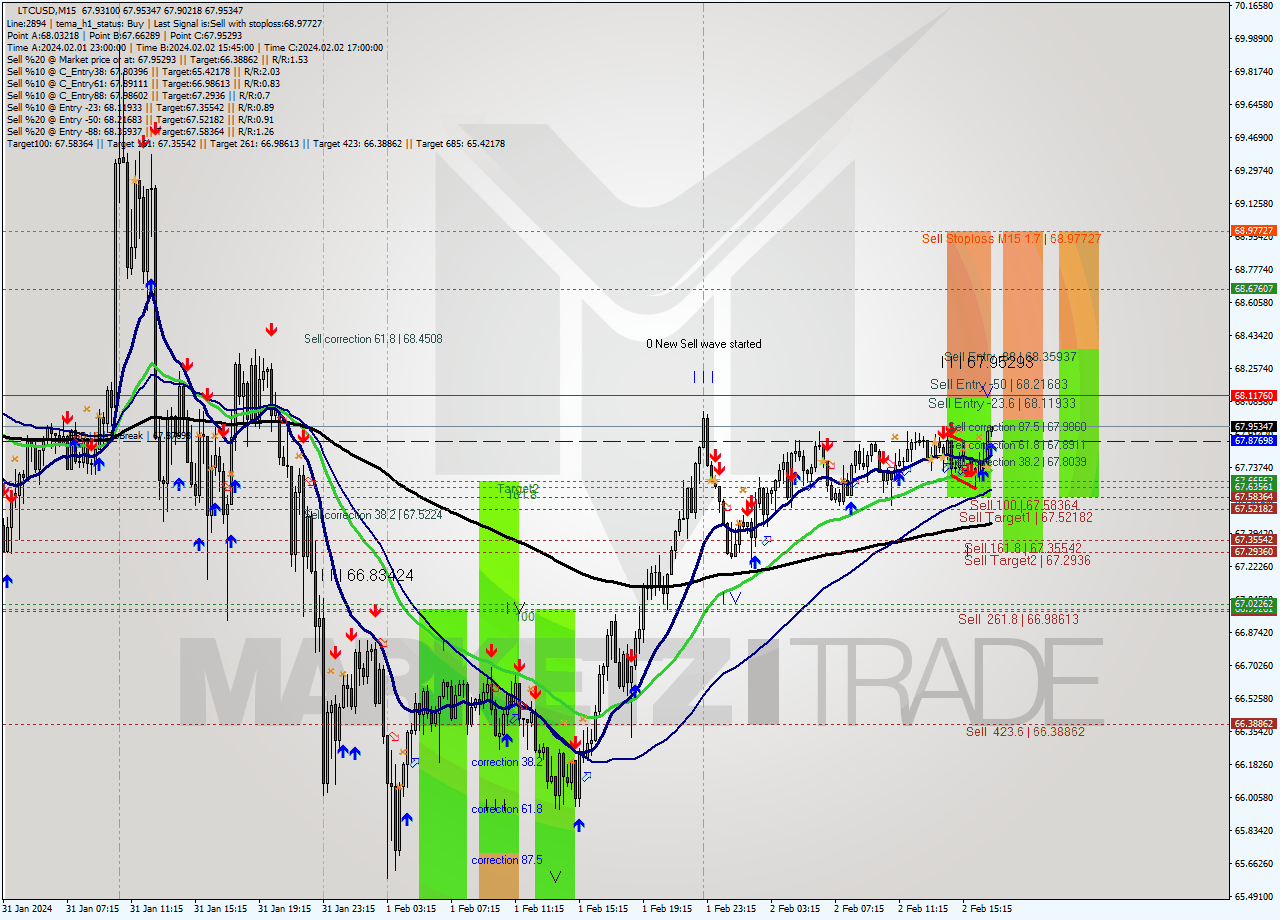This screenshot has width=1280, height=920.
Task: Click the blue 67.87698 price tag on axis
Action: (x=1254, y=440)
